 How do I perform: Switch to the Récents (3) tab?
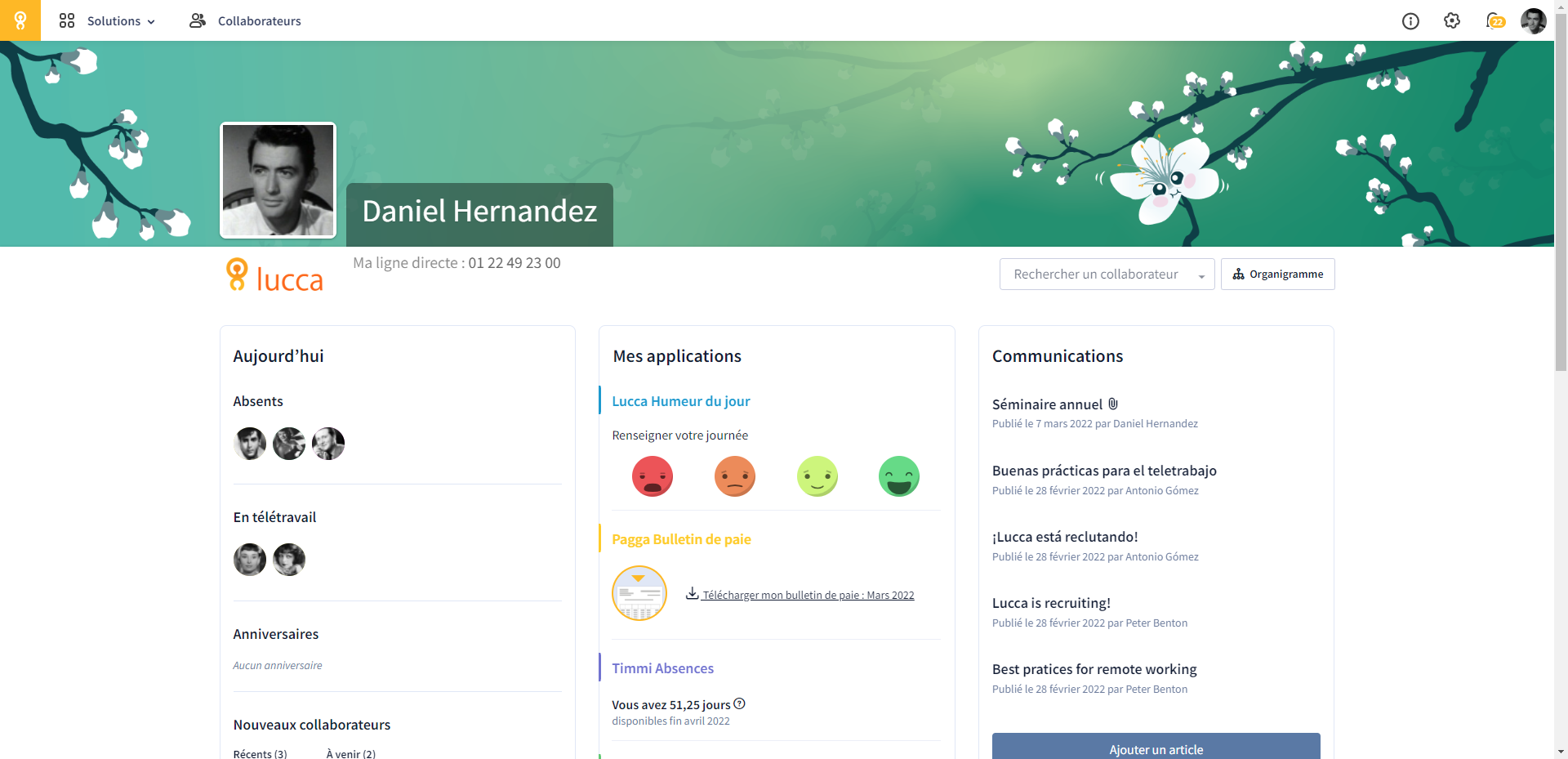pos(261,753)
